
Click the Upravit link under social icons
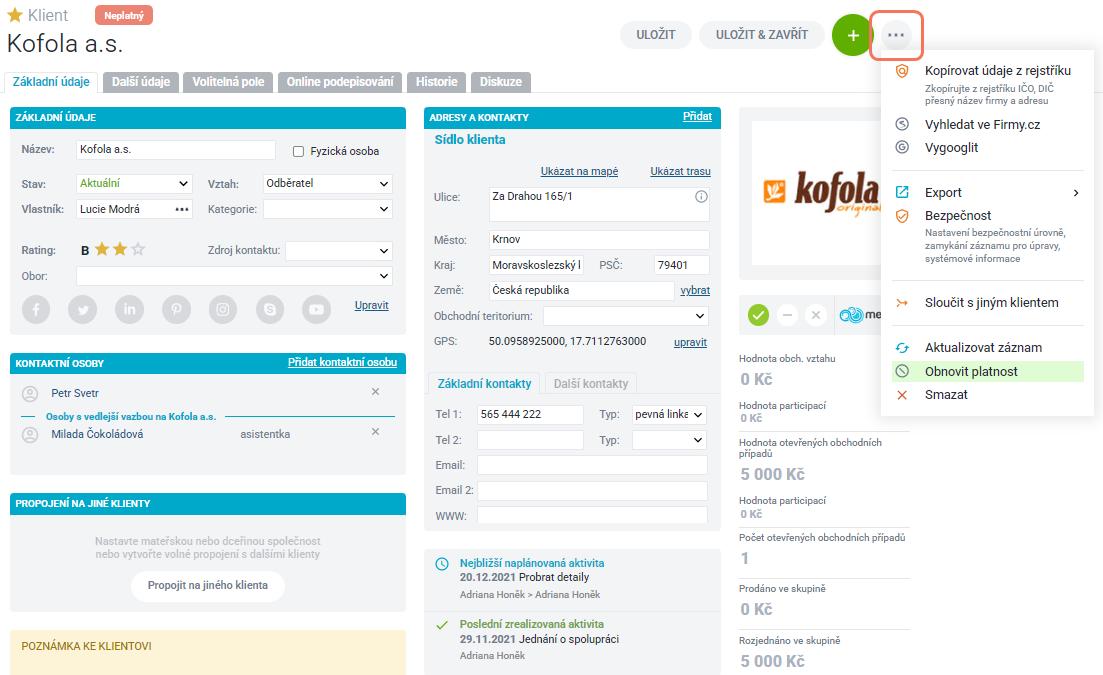371,305
